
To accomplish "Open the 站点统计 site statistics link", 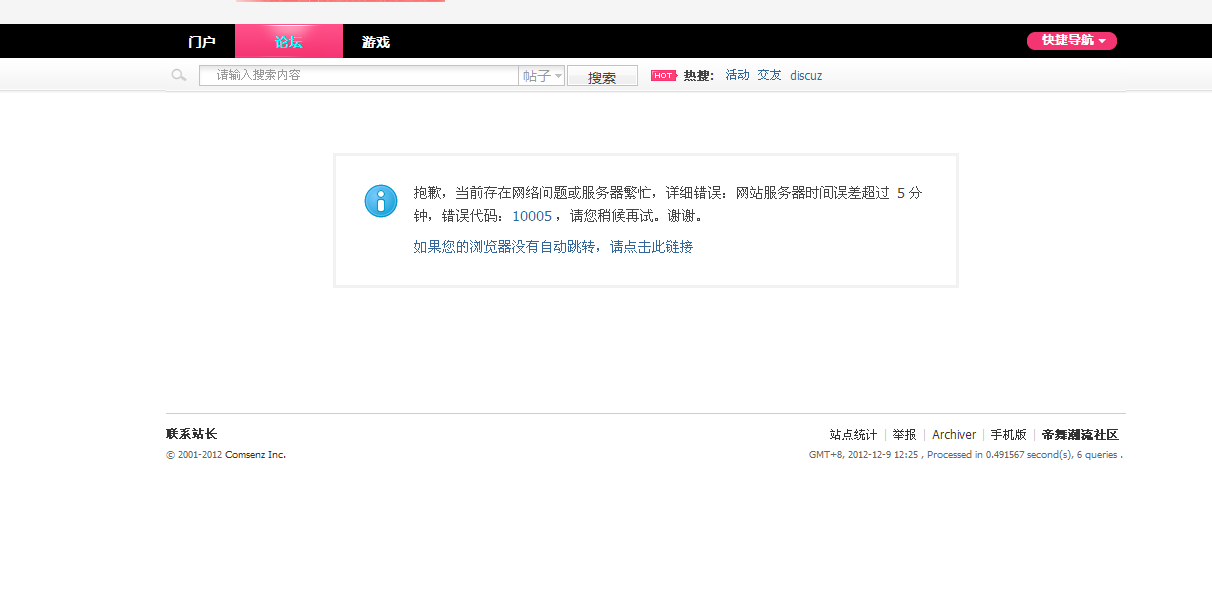I will [x=853, y=435].
